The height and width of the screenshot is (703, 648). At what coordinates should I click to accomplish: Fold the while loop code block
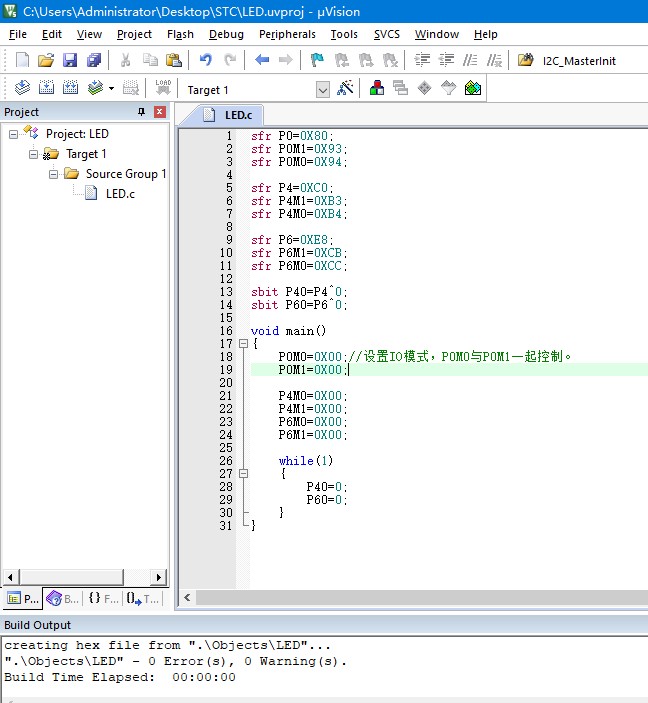244,473
